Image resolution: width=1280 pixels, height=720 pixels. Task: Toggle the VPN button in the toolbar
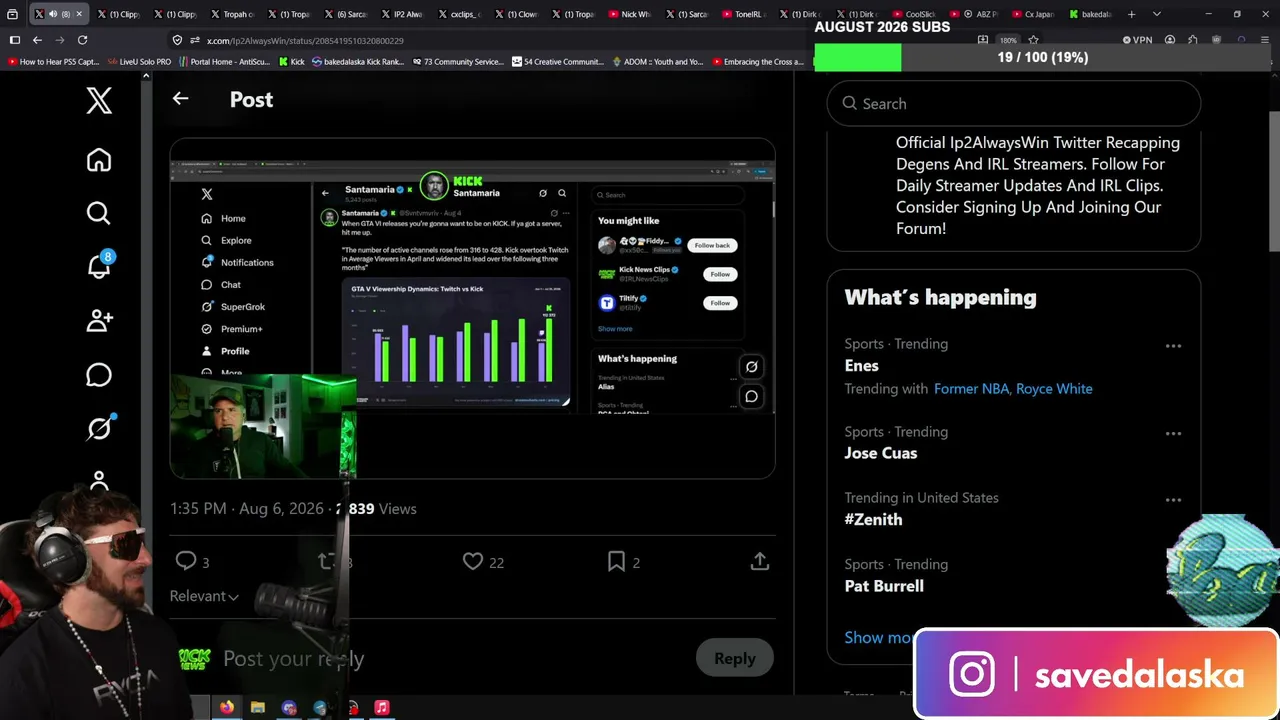tap(1137, 40)
